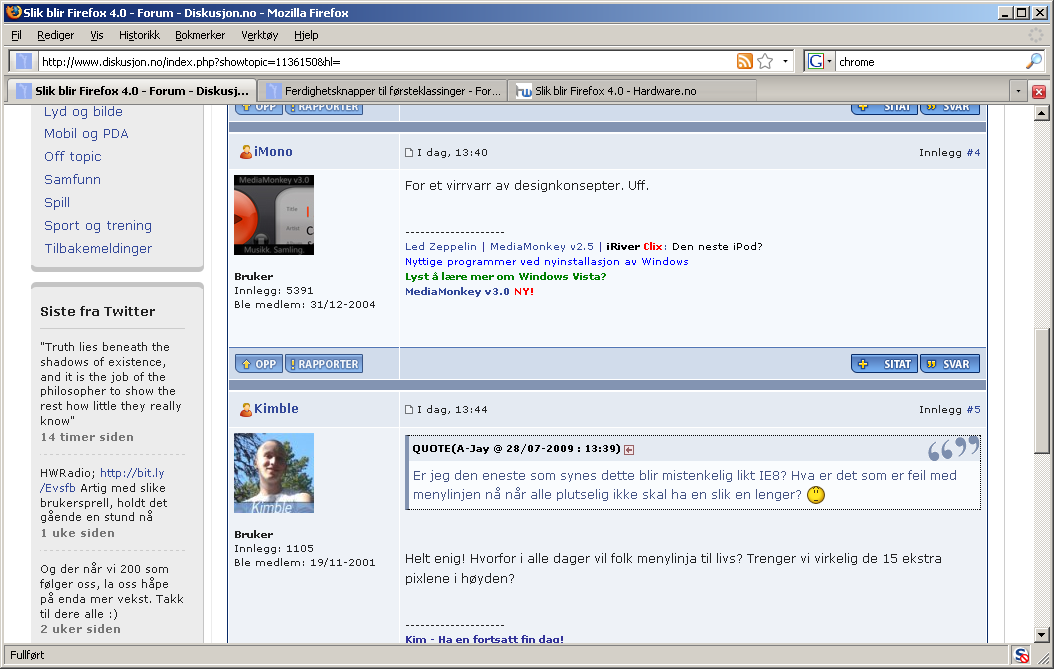Click the site favicon in the address bar
This screenshot has height=669, width=1054.
coord(24,62)
